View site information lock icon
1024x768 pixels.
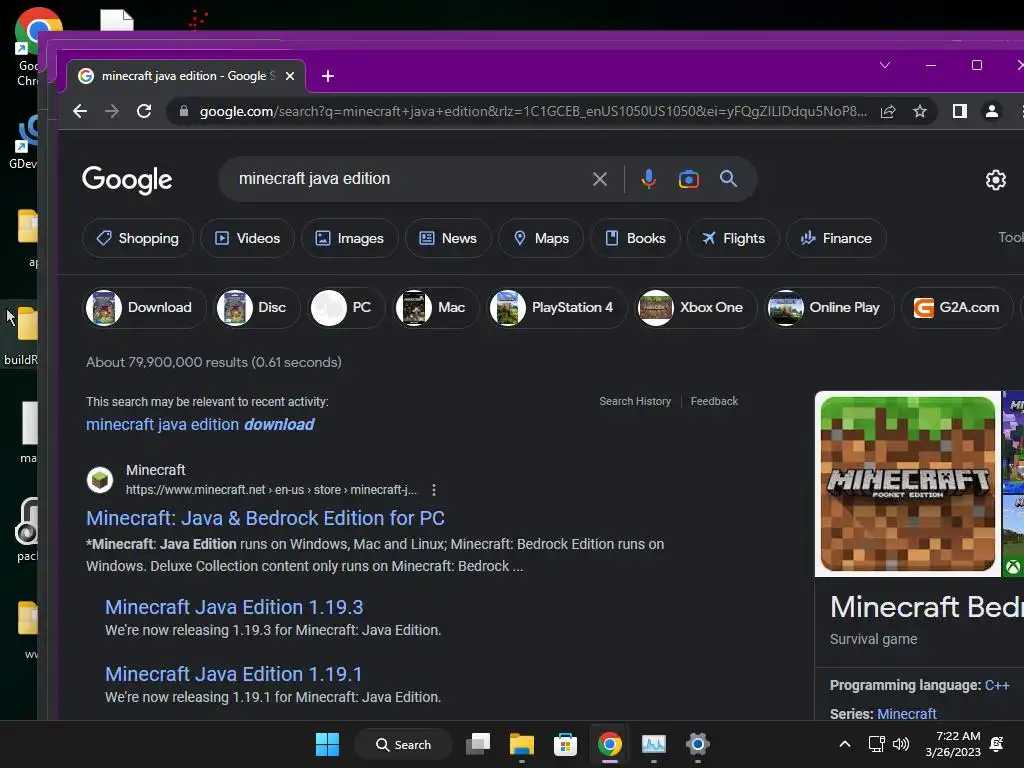pos(184,111)
